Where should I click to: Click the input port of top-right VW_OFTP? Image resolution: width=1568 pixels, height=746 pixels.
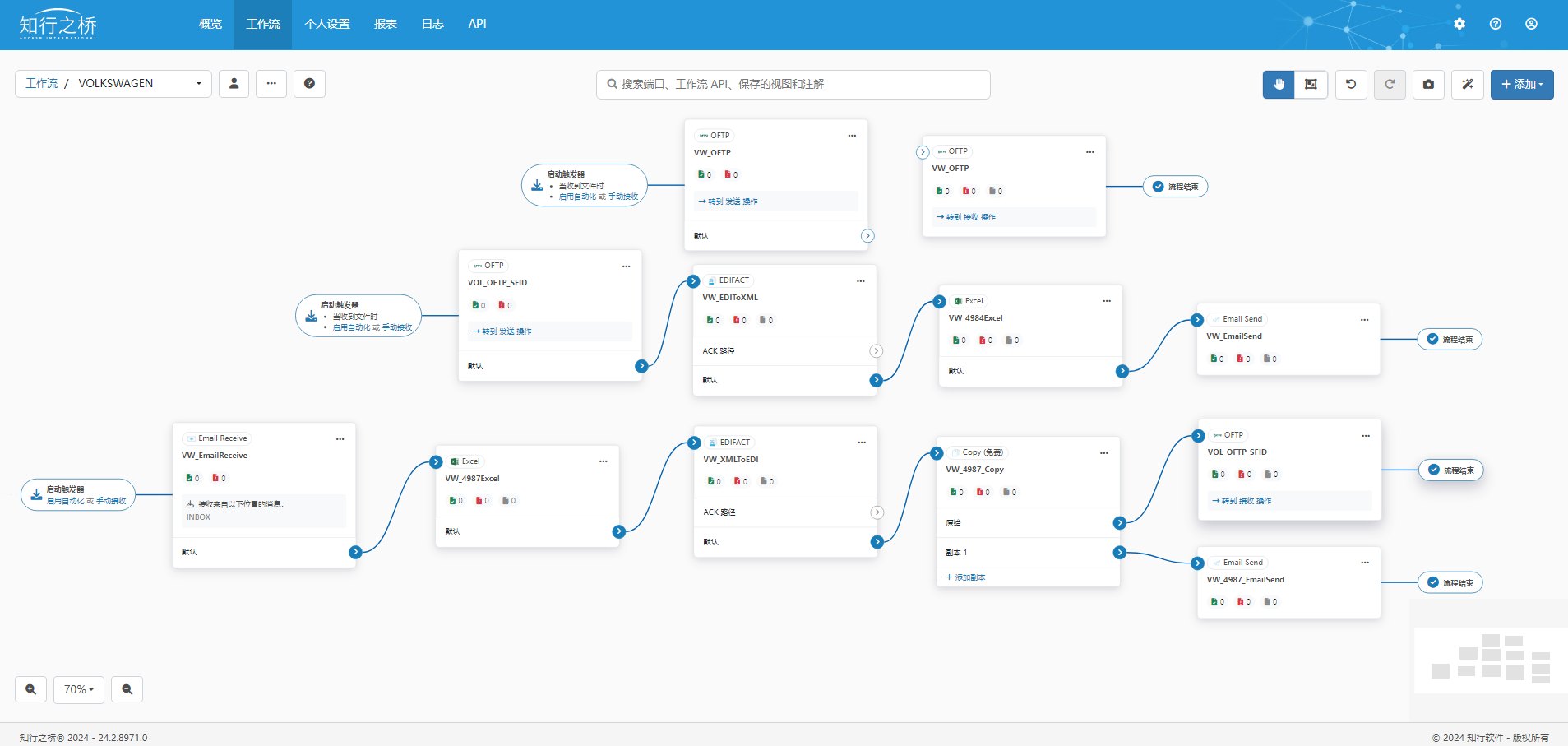pyautogui.click(x=923, y=152)
